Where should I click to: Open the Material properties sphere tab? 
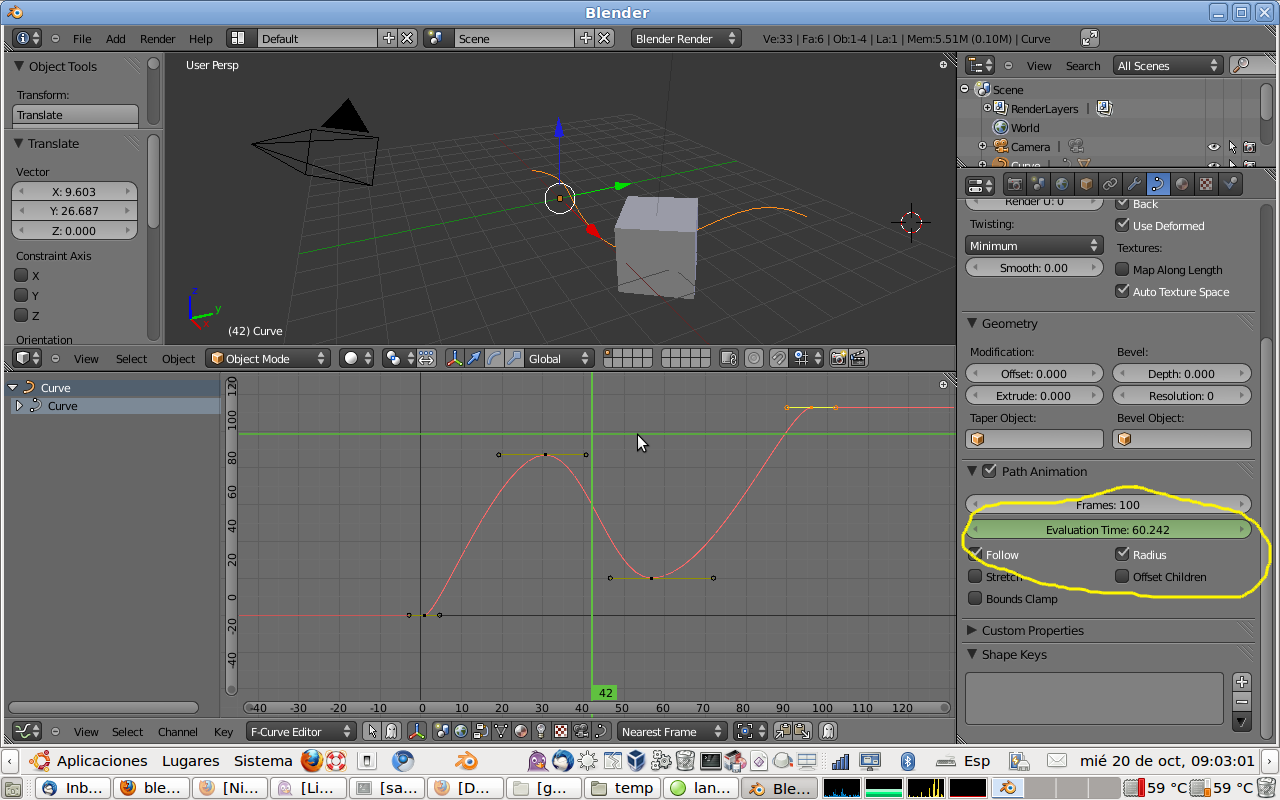(1182, 184)
